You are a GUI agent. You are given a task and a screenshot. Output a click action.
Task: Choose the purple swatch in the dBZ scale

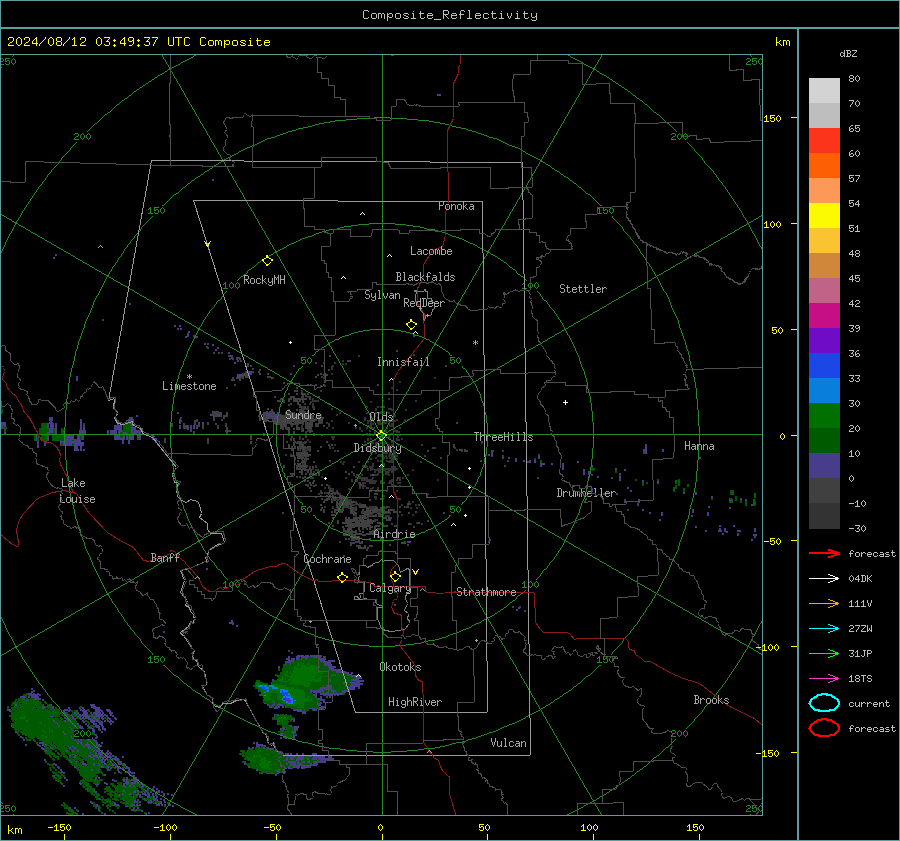[824, 340]
